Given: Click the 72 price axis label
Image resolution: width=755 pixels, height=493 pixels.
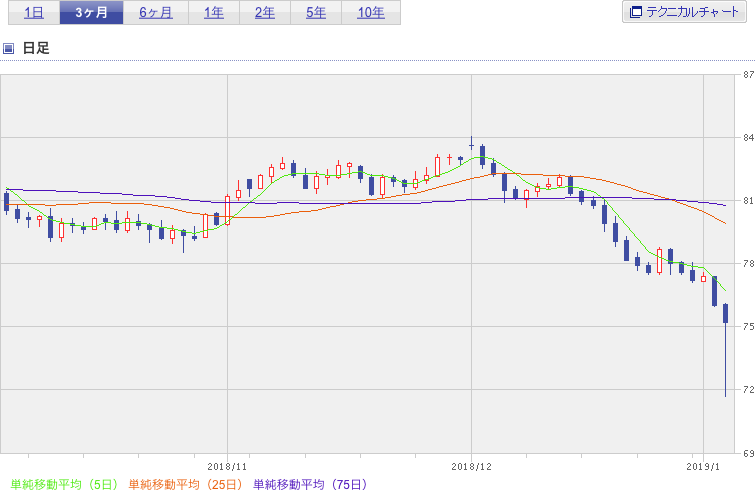Looking at the screenshot, I should 748,389.
